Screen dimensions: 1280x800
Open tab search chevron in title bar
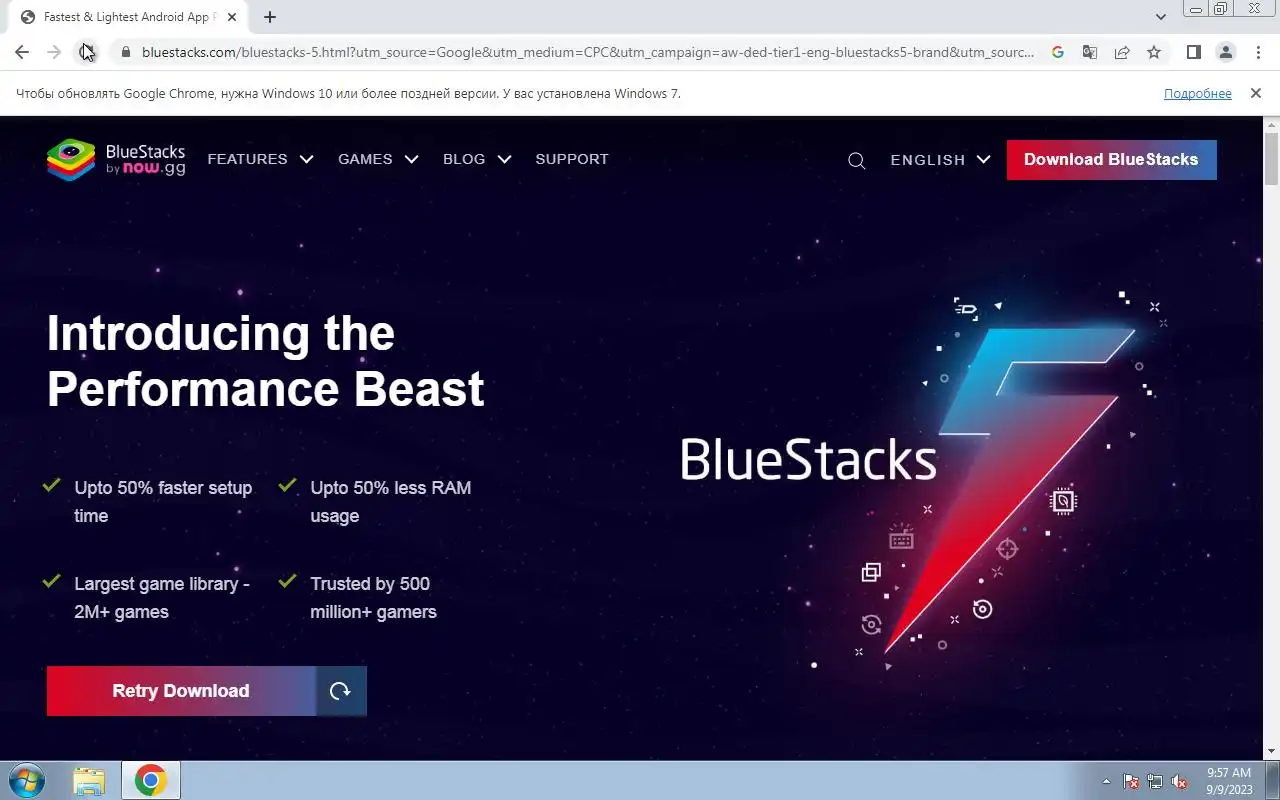1160,17
